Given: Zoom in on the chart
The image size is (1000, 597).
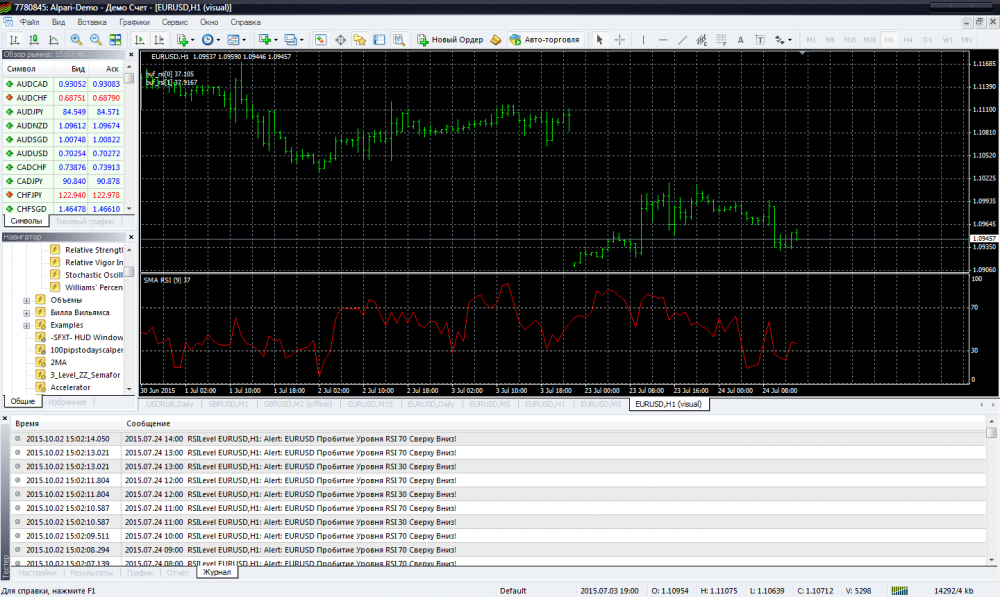Looking at the screenshot, I should pos(75,40).
